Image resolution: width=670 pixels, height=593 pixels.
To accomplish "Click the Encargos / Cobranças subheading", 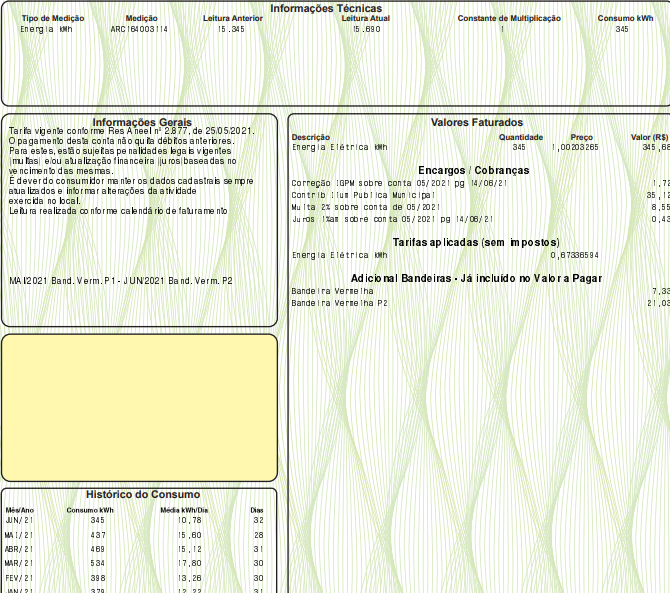I will [473, 170].
